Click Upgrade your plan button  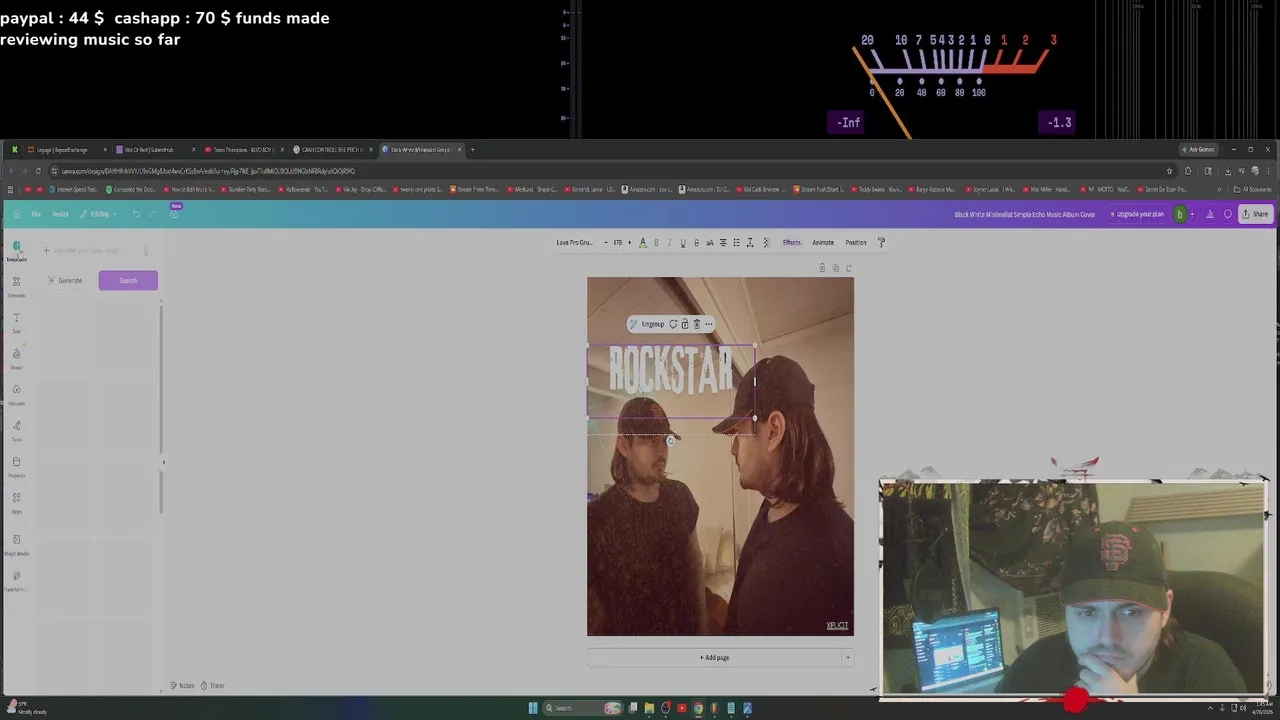point(1137,214)
